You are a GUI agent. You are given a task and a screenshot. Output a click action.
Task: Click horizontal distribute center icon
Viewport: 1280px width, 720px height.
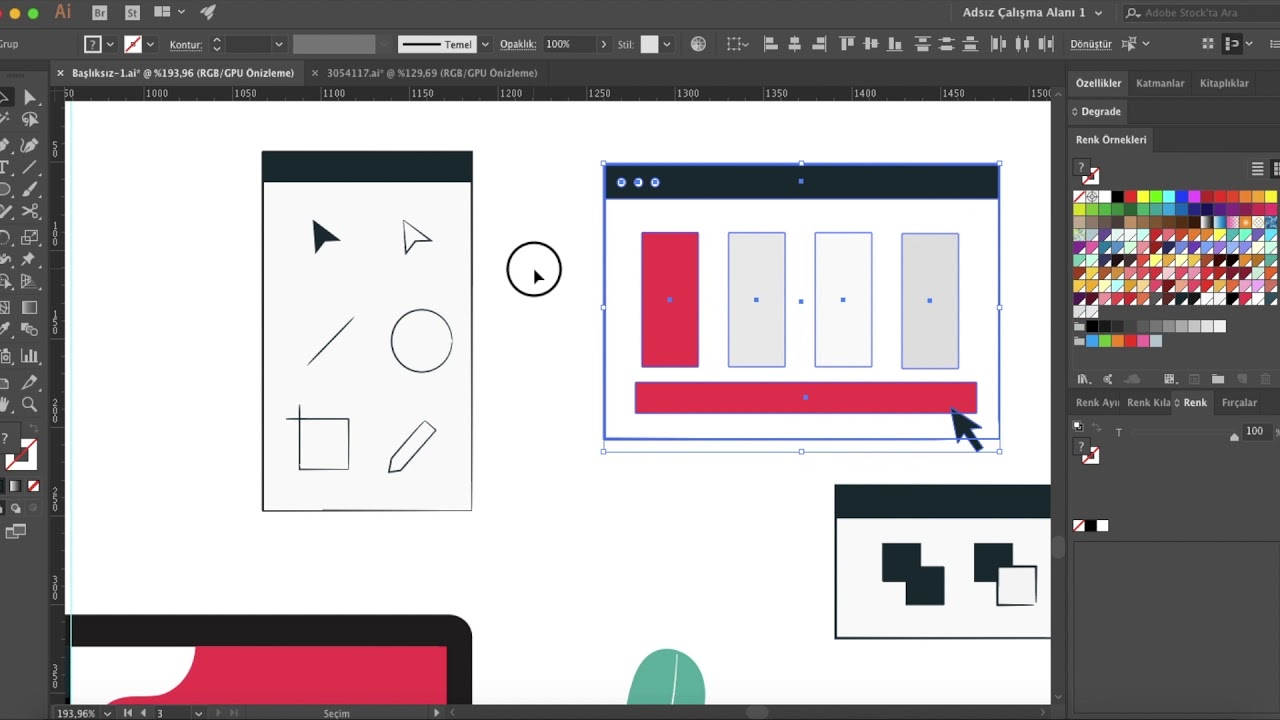[1022, 44]
